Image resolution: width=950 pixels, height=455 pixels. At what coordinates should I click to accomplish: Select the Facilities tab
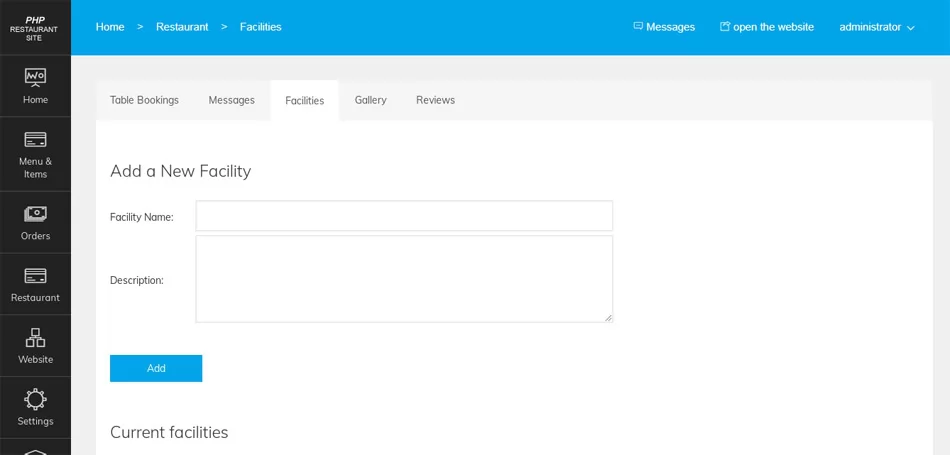click(305, 101)
